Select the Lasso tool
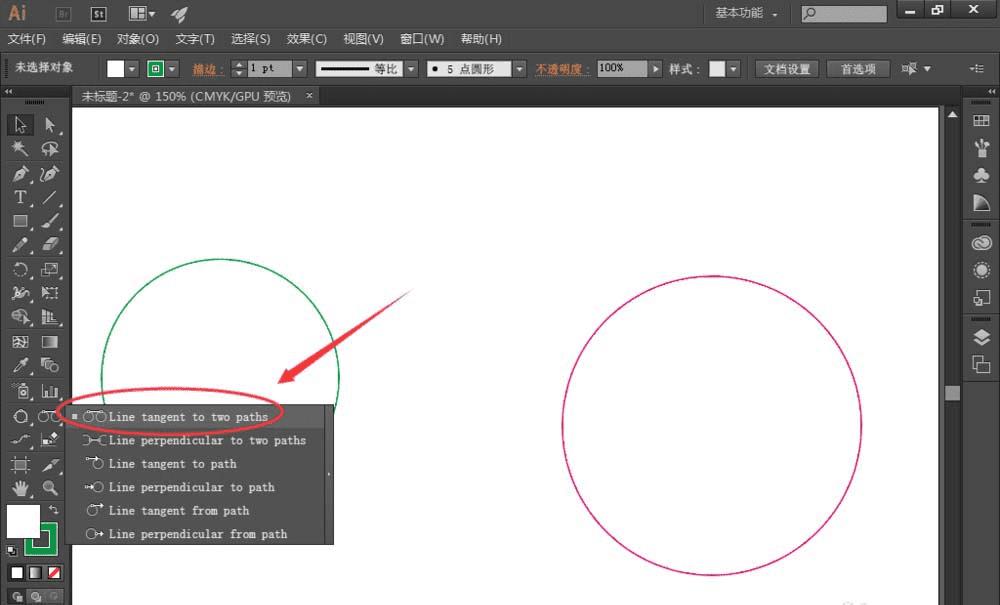Image resolution: width=1000 pixels, height=605 pixels. coord(50,149)
